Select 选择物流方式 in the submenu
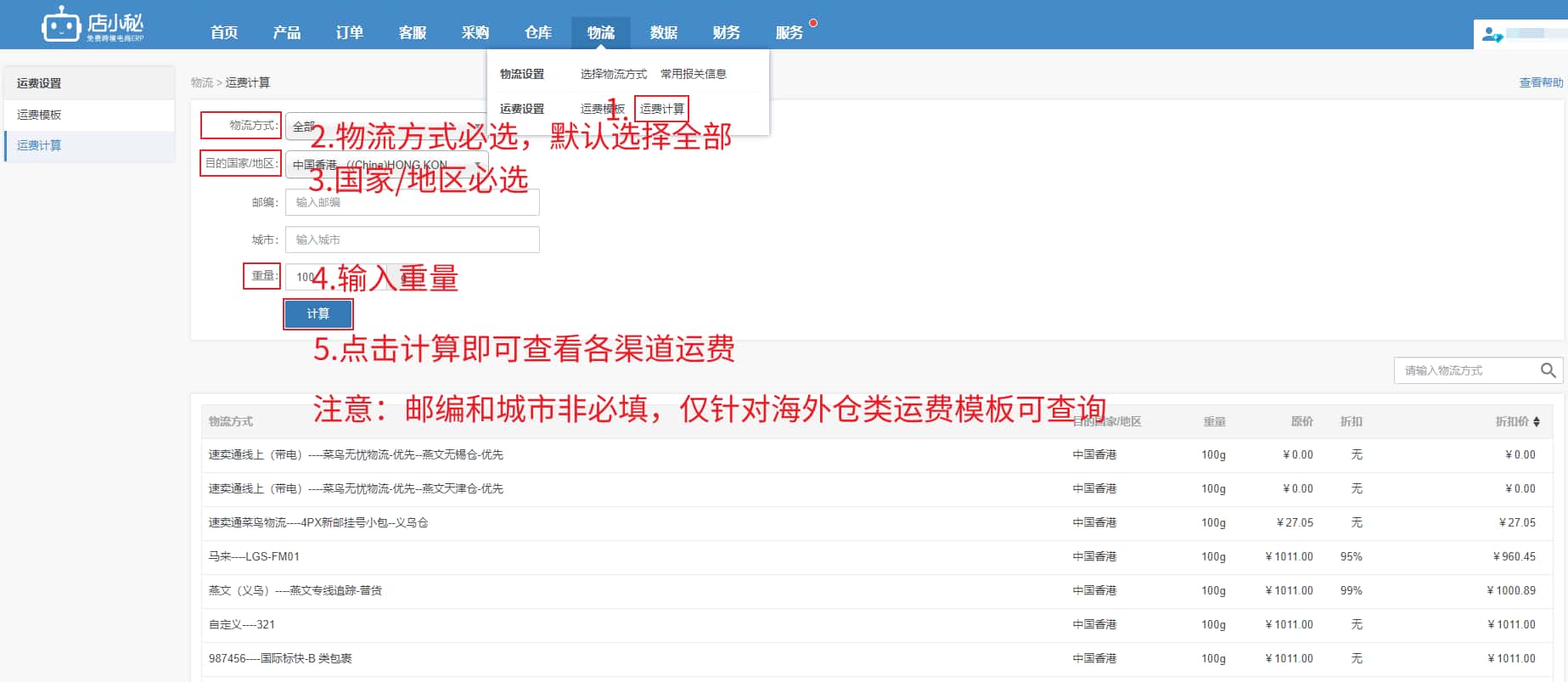This screenshot has width=1568, height=682. pyautogui.click(x=613, y=74)
